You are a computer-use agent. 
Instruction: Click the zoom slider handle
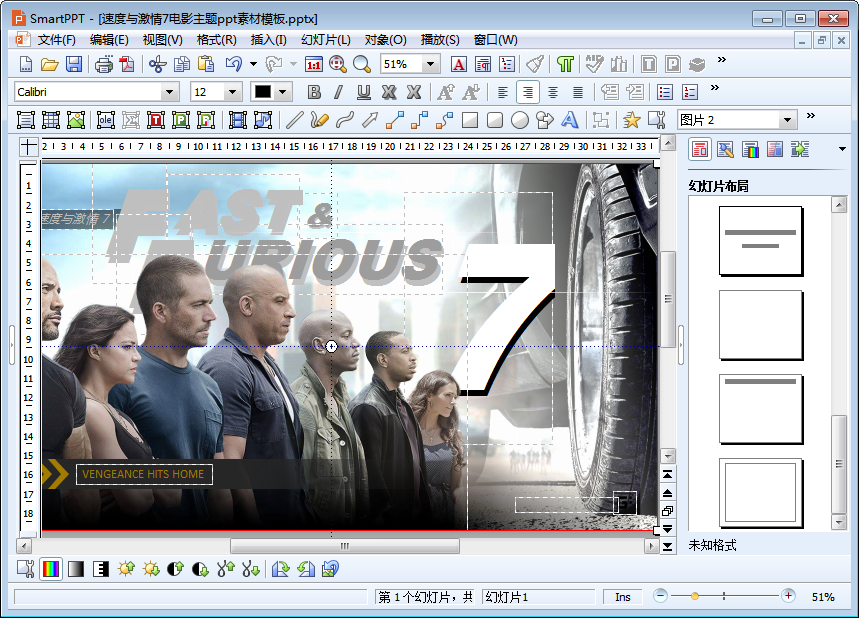(695, 596)
